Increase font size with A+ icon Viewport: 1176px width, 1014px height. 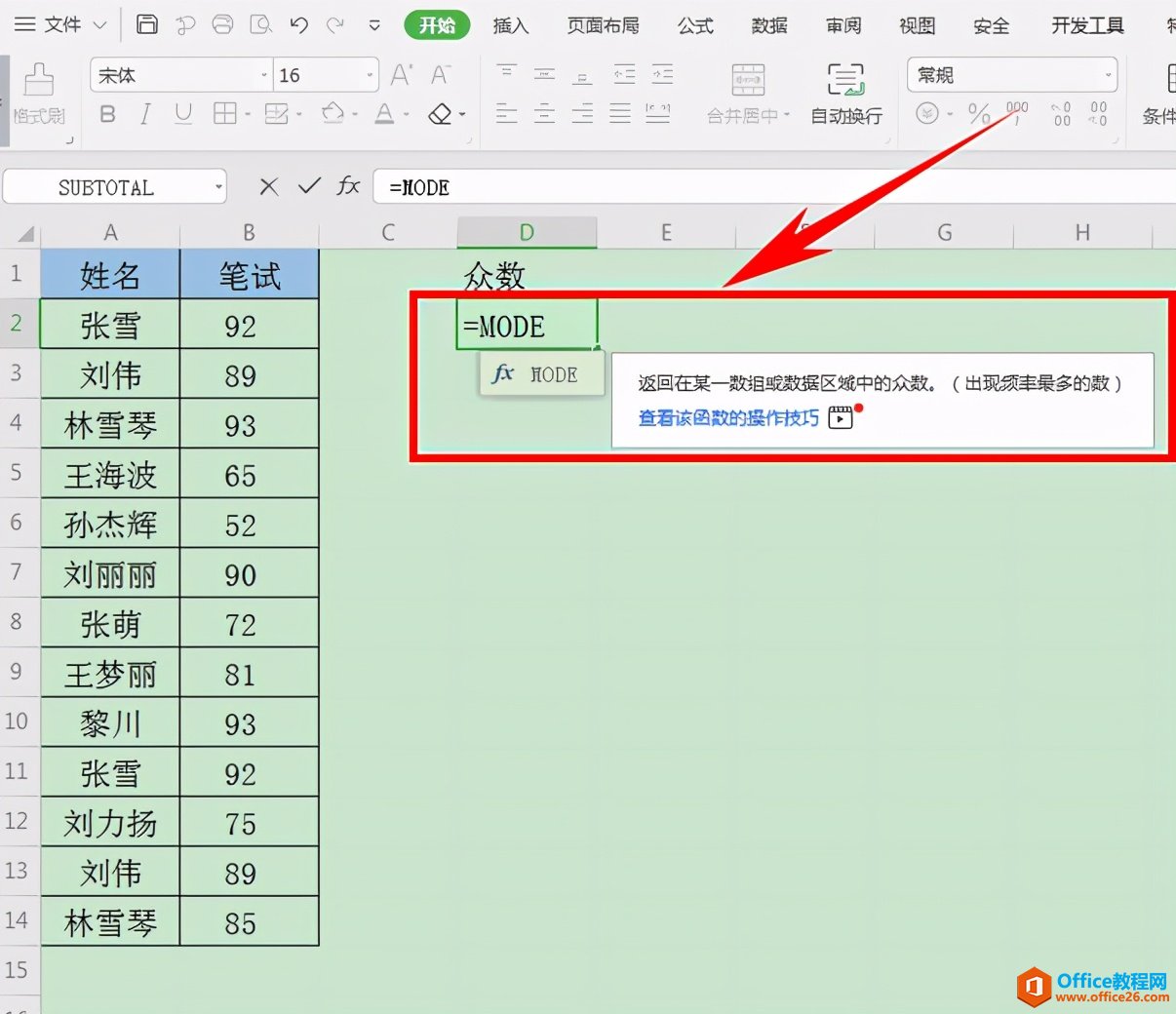point(402,75)
